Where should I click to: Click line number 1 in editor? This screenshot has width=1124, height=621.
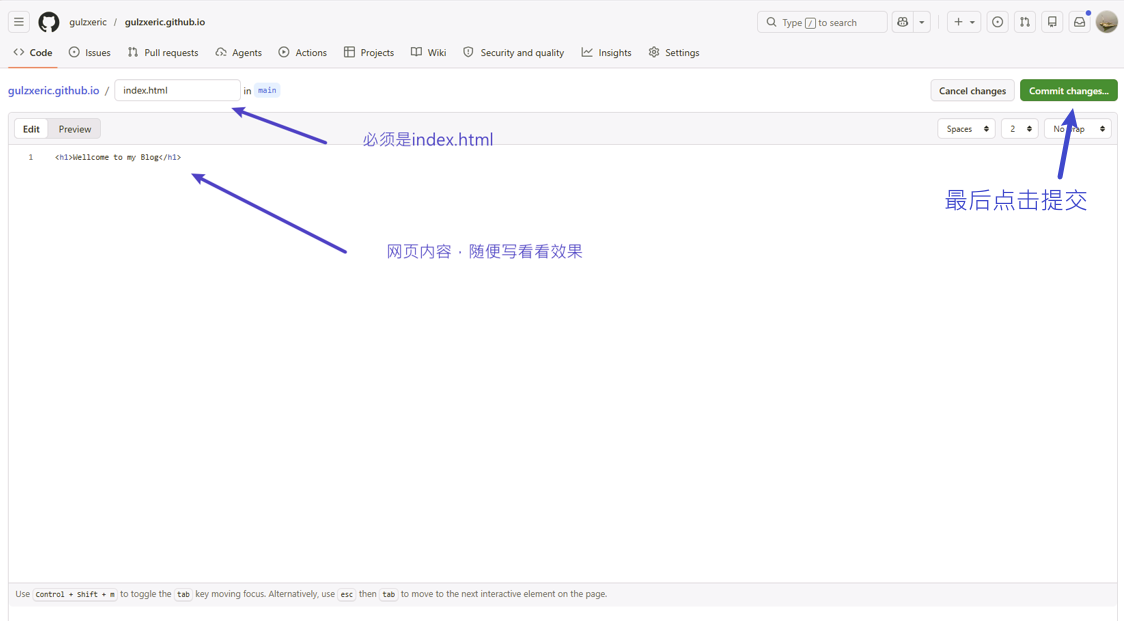(x=31, y=157)
